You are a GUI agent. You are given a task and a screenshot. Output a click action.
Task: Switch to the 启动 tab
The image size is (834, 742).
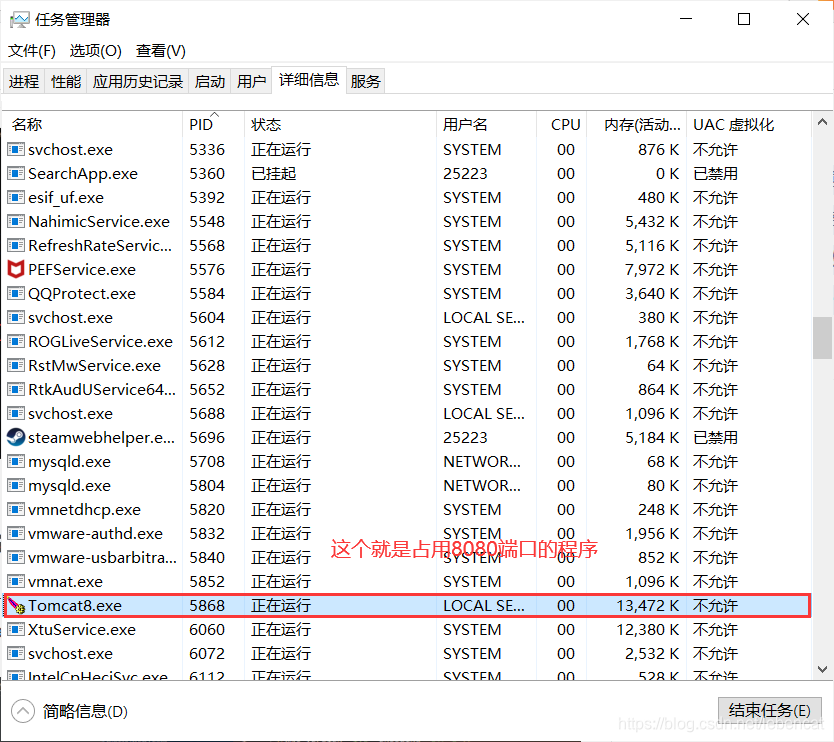tap(210, 81)
